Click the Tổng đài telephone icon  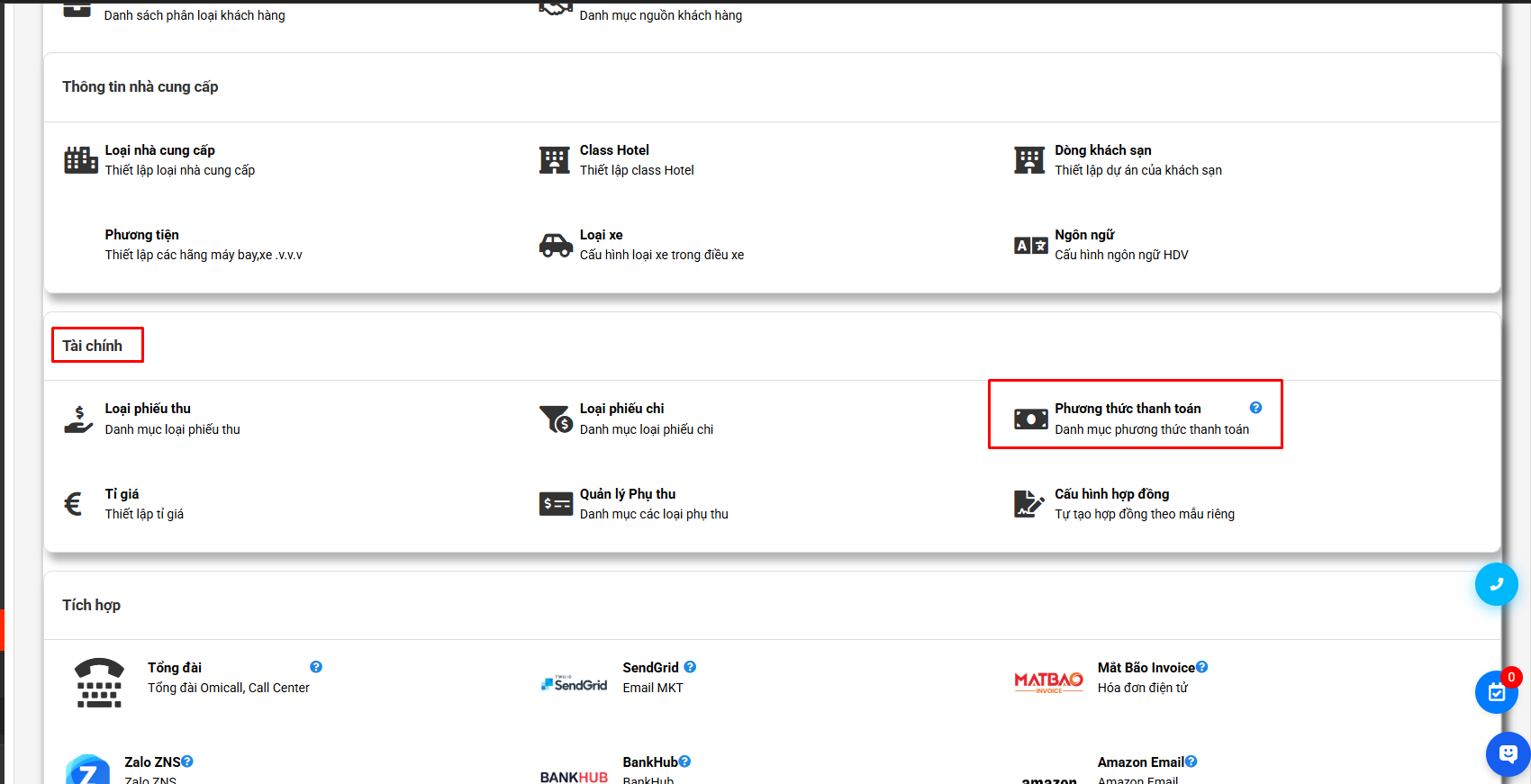(x=99, y=682)
